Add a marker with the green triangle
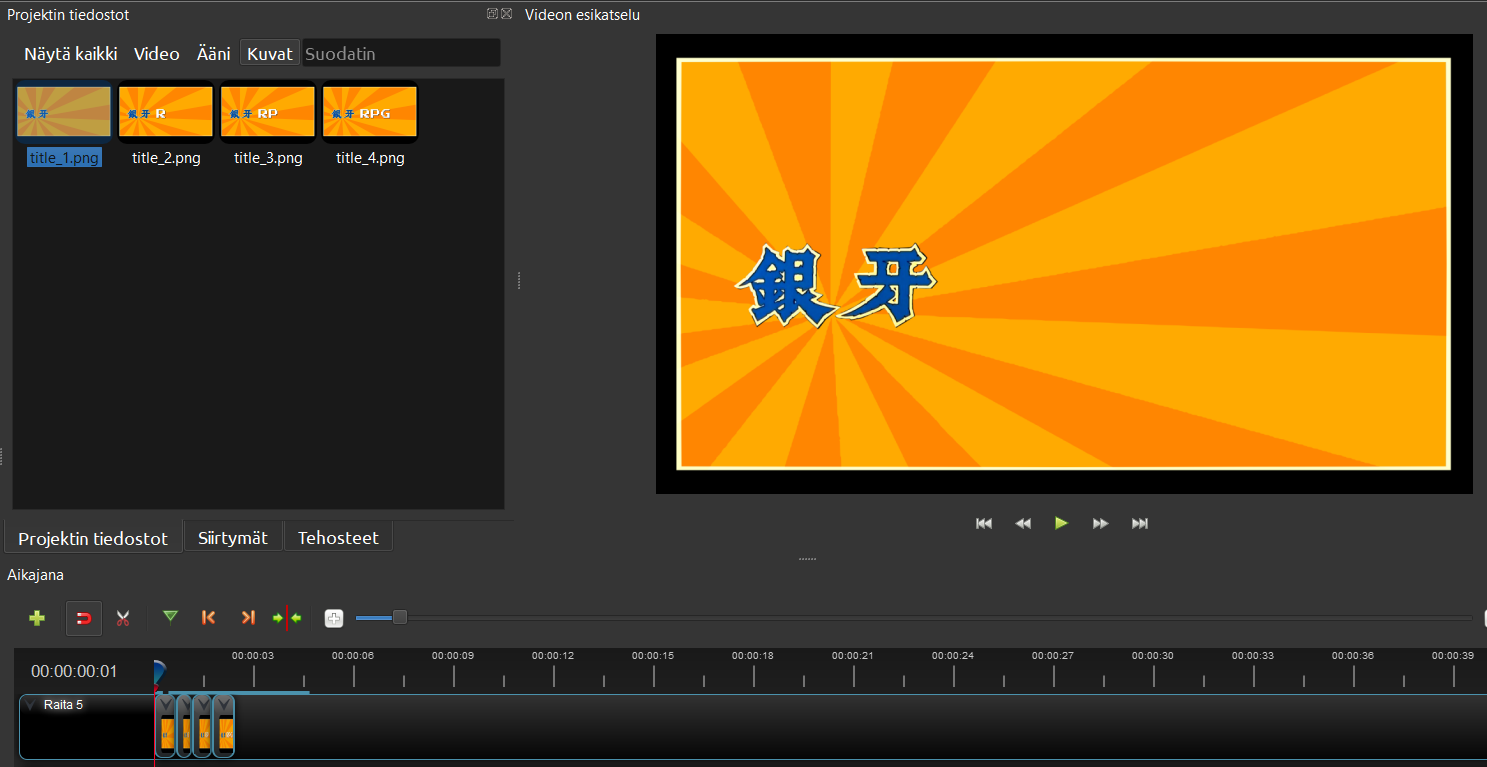1487x767 pixels. [x=170, y=617]
